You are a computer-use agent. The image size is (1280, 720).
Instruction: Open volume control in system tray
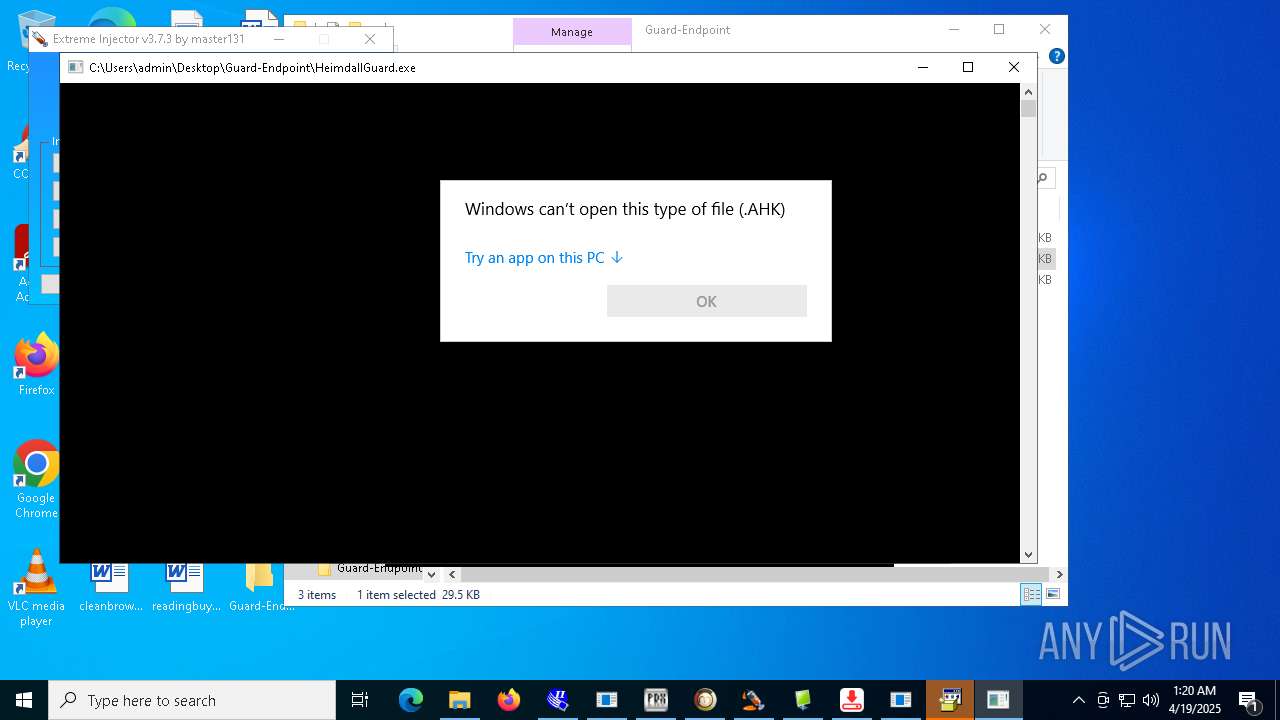[1151, 700]
